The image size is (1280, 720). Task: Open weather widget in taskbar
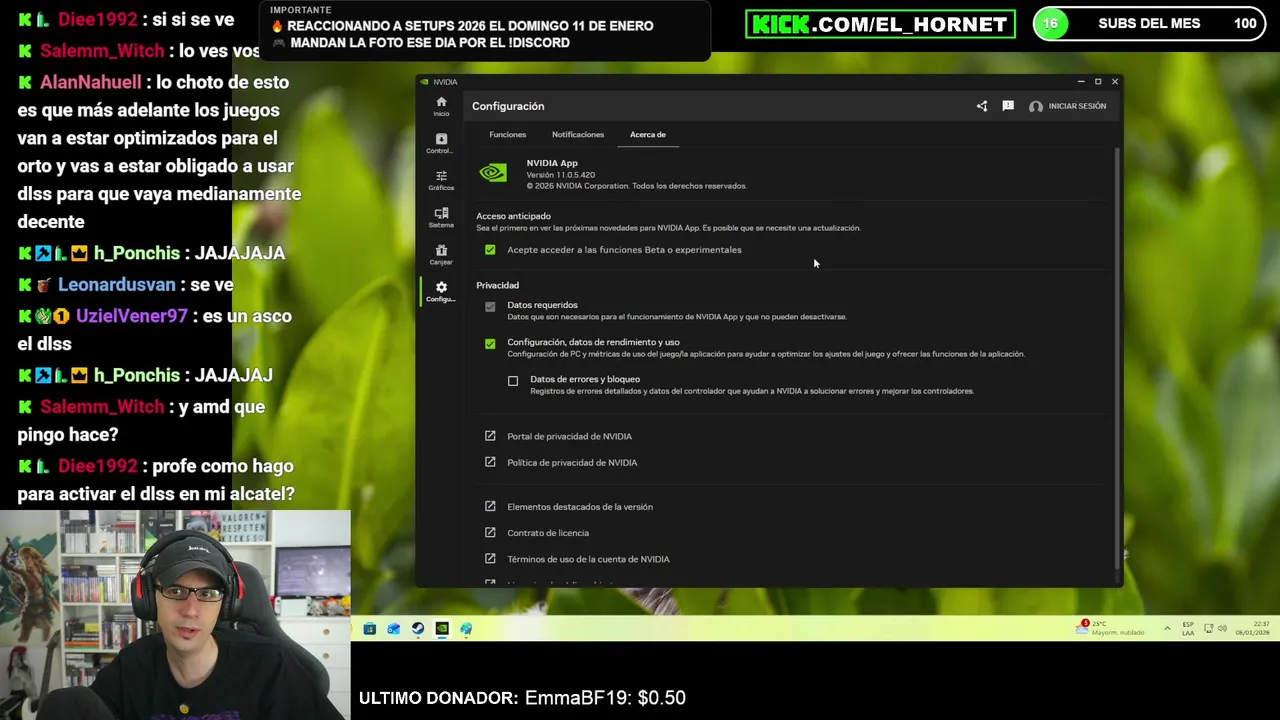(x=1110, y=628)
